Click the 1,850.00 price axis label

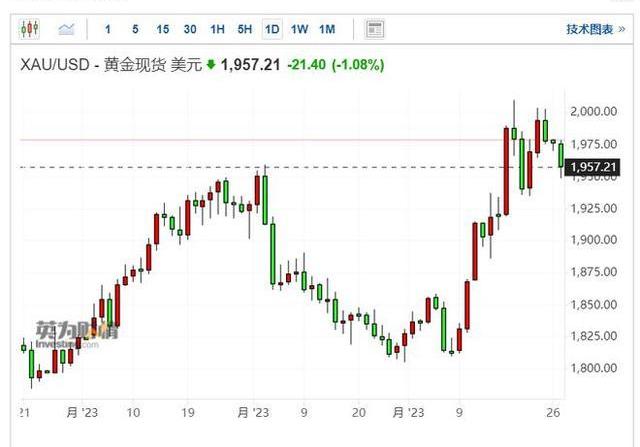[593, 305]
